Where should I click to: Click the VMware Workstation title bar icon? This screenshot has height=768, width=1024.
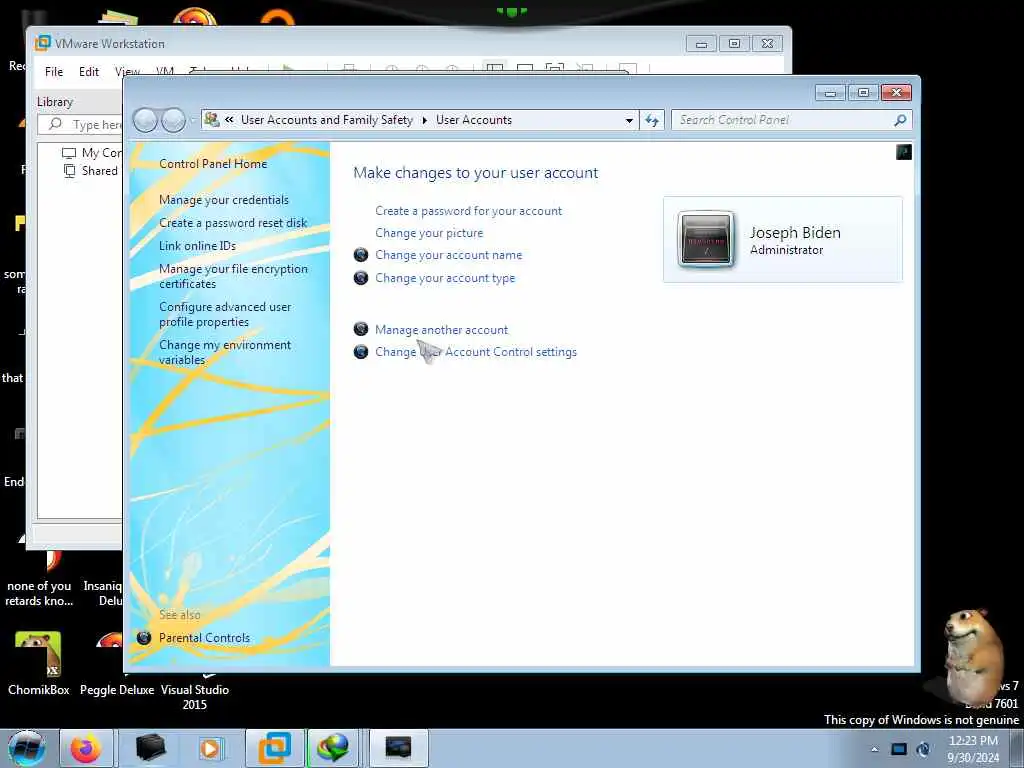[x=42, y=43]
